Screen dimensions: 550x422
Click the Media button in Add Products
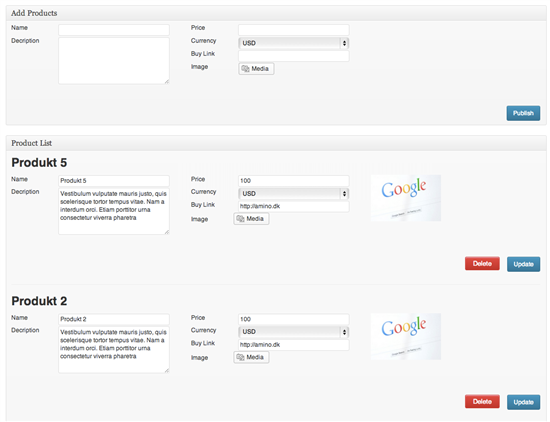(256, 69)
